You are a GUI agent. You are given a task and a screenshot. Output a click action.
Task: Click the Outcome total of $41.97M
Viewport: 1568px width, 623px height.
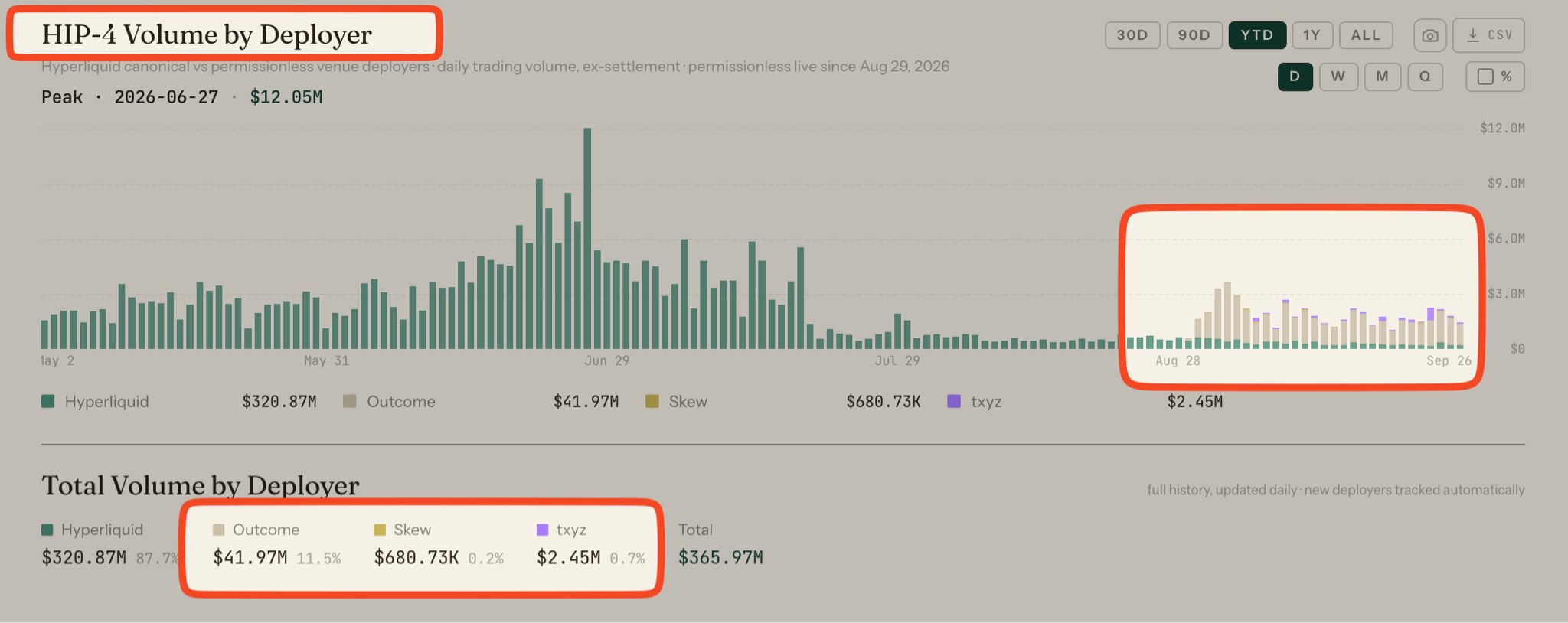point(250,558)
